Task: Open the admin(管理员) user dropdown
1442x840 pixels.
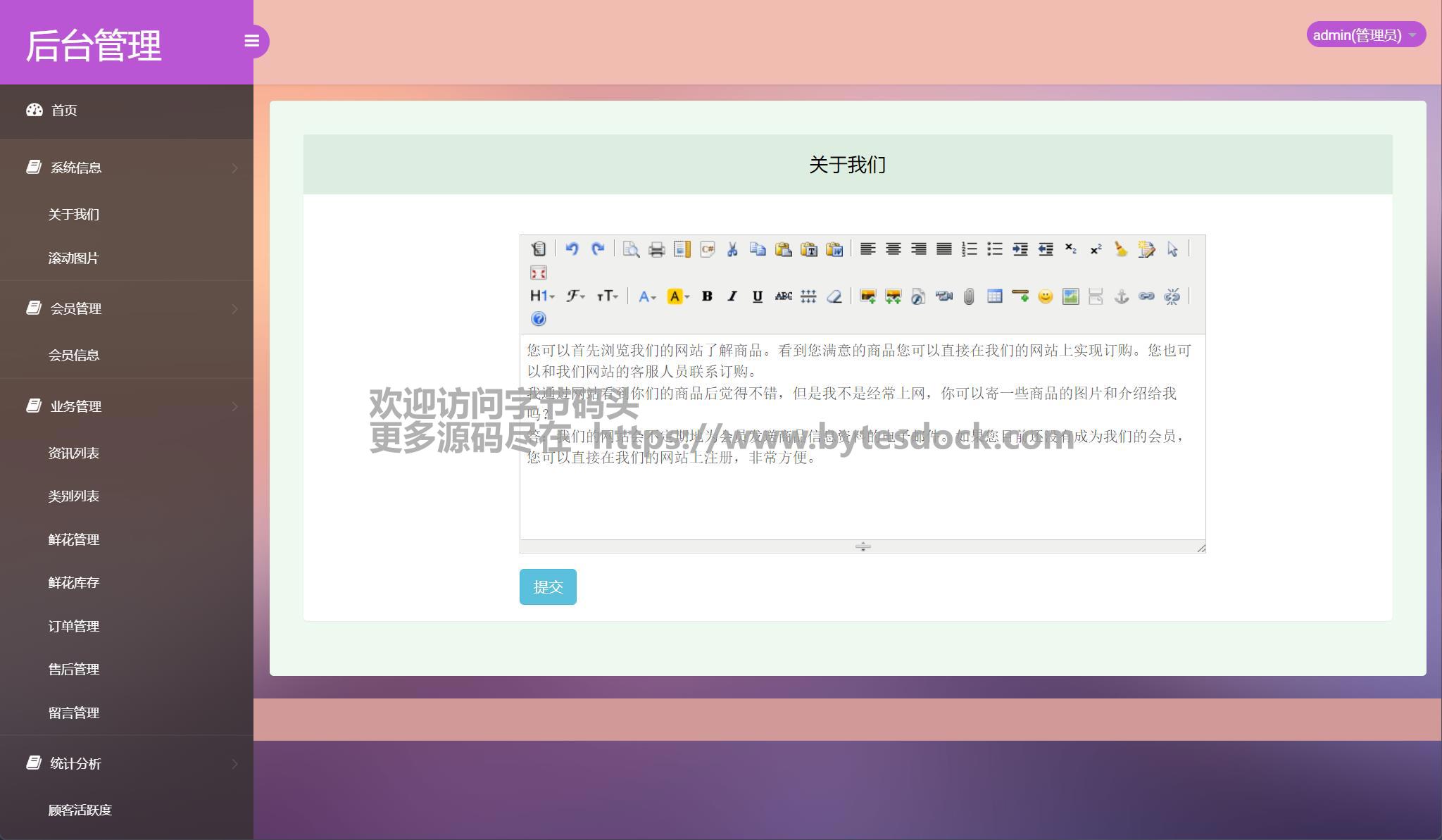Action: point(1365,35)
